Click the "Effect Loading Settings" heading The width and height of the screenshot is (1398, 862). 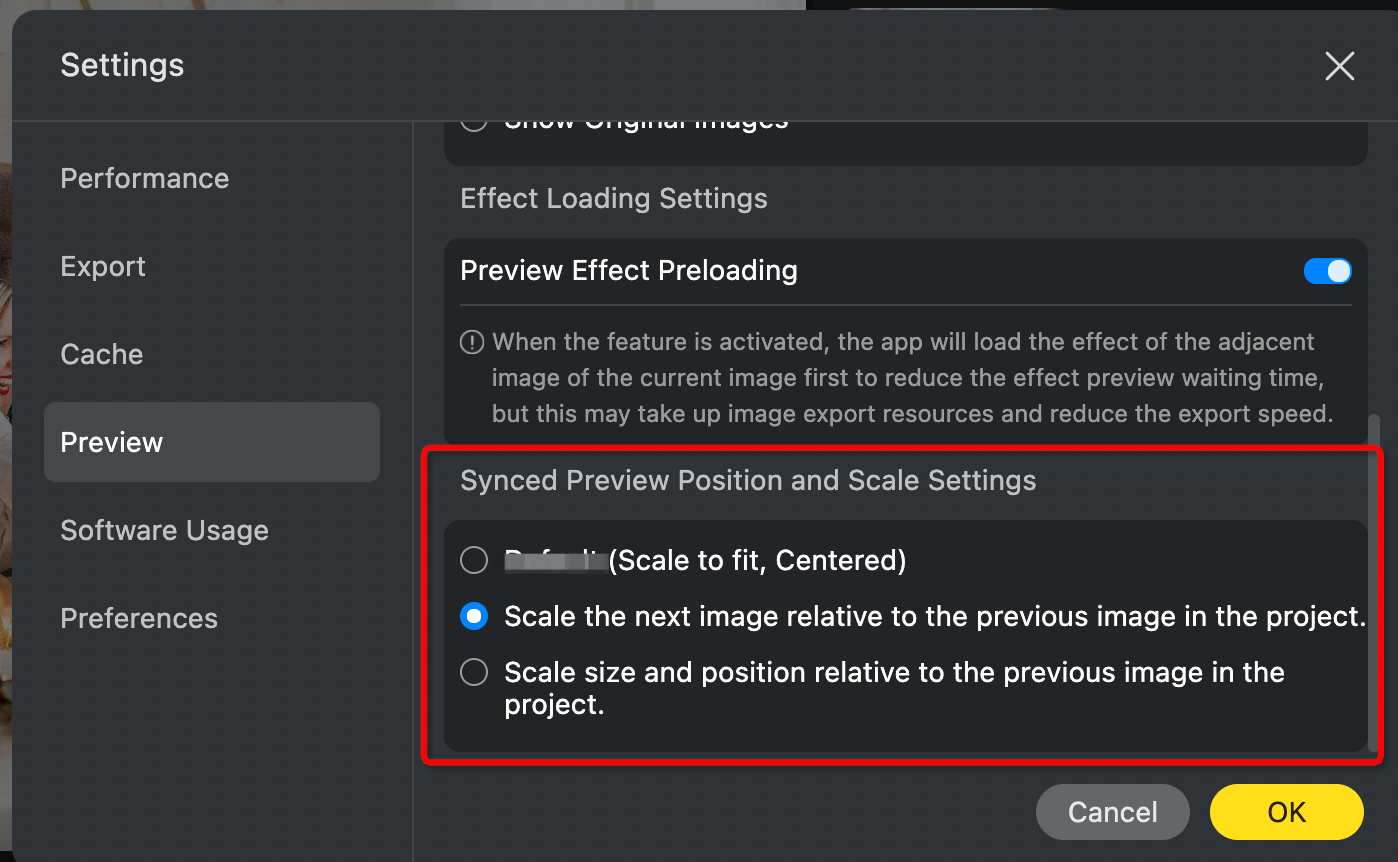tap(614, 198)
